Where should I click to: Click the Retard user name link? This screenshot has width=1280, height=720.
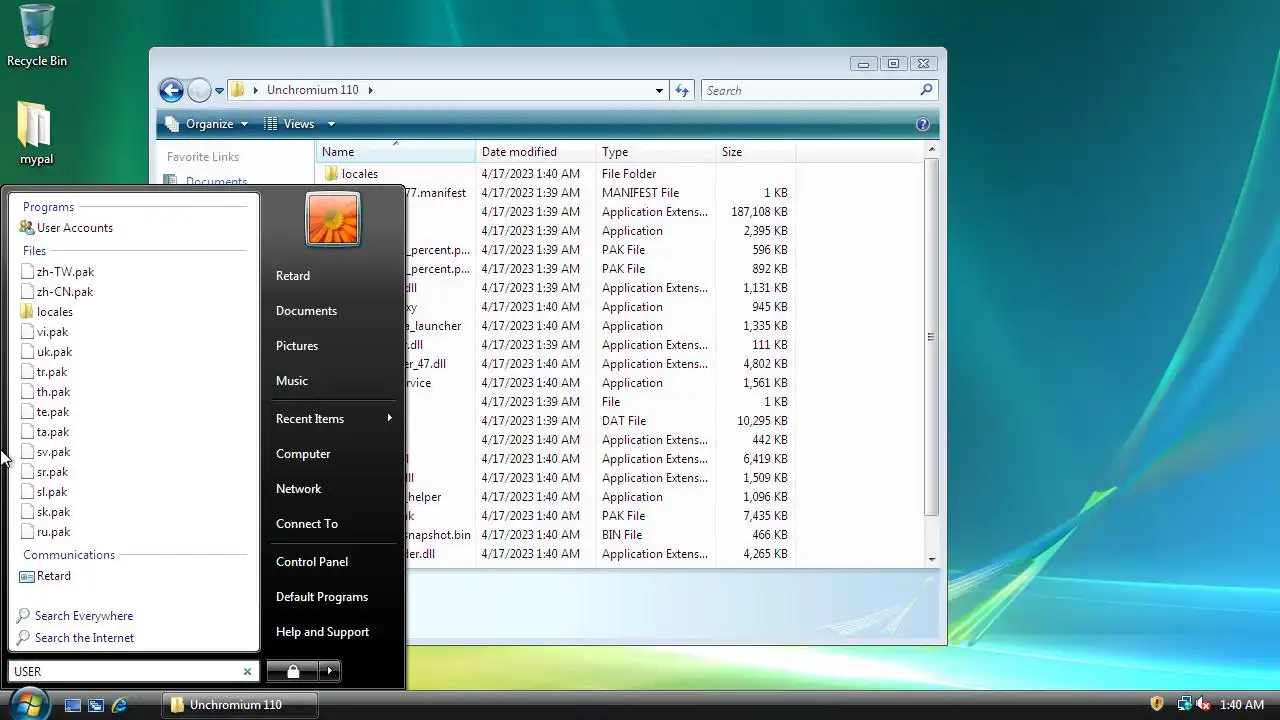click(x=293, y=276)
